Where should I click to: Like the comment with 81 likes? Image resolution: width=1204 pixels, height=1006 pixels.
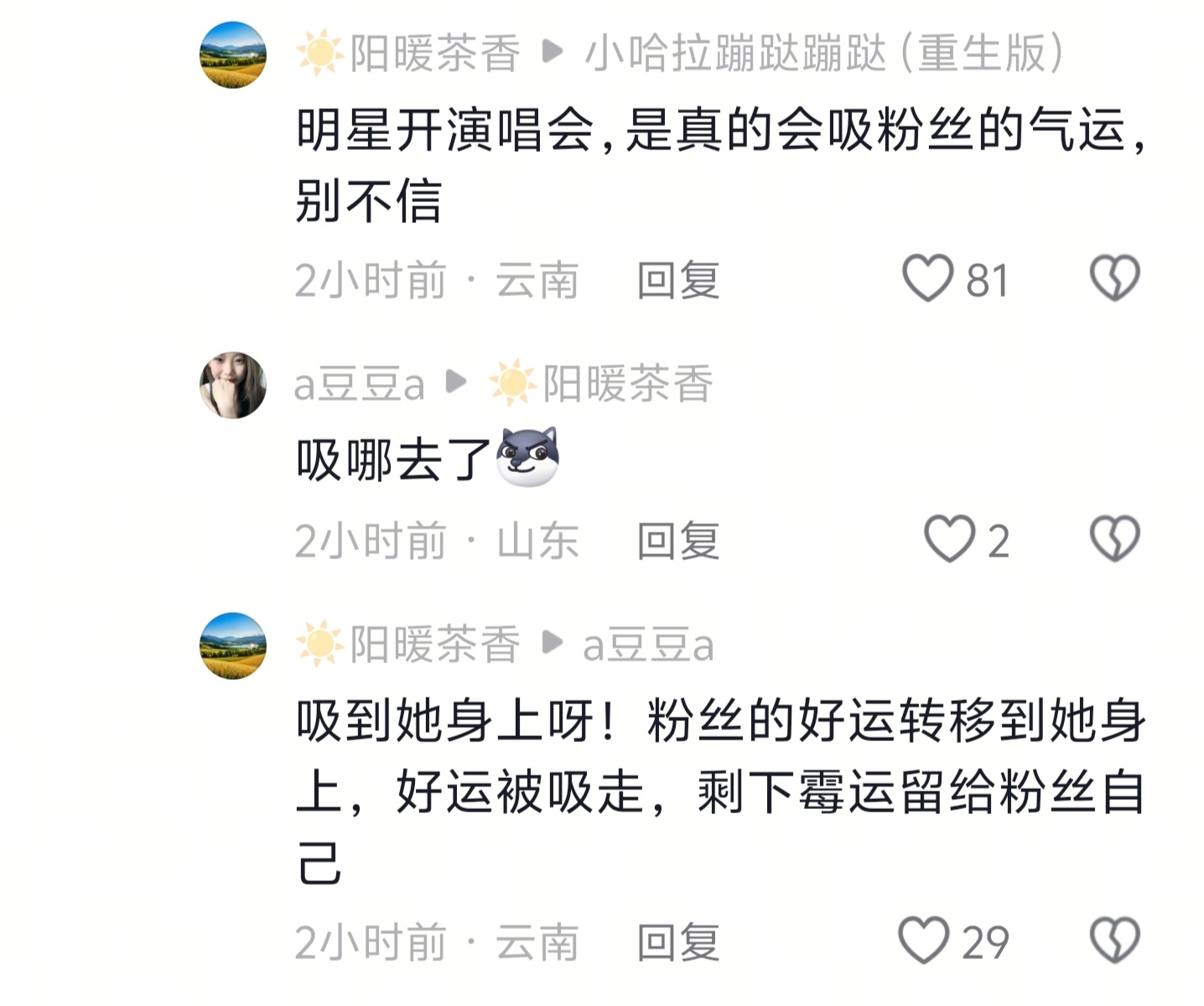click(x=927, y=278)
